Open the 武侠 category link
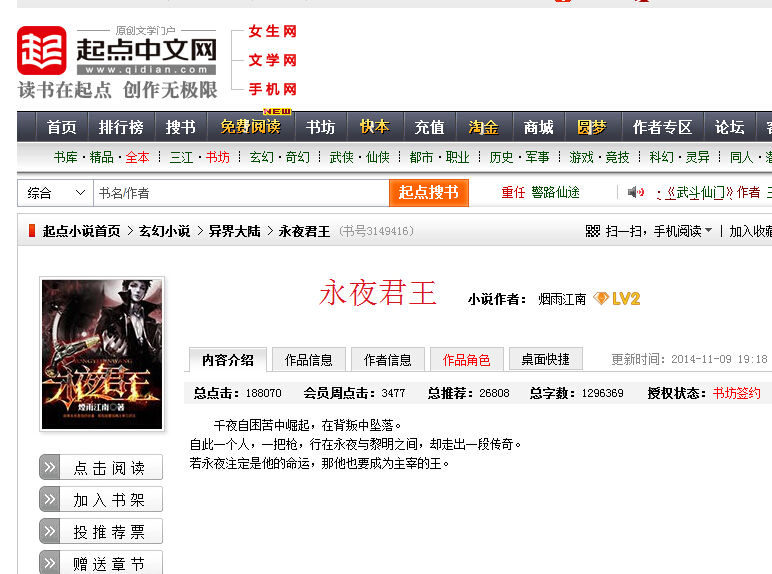This screenshot has width=772, height=574. coord(341,157)
